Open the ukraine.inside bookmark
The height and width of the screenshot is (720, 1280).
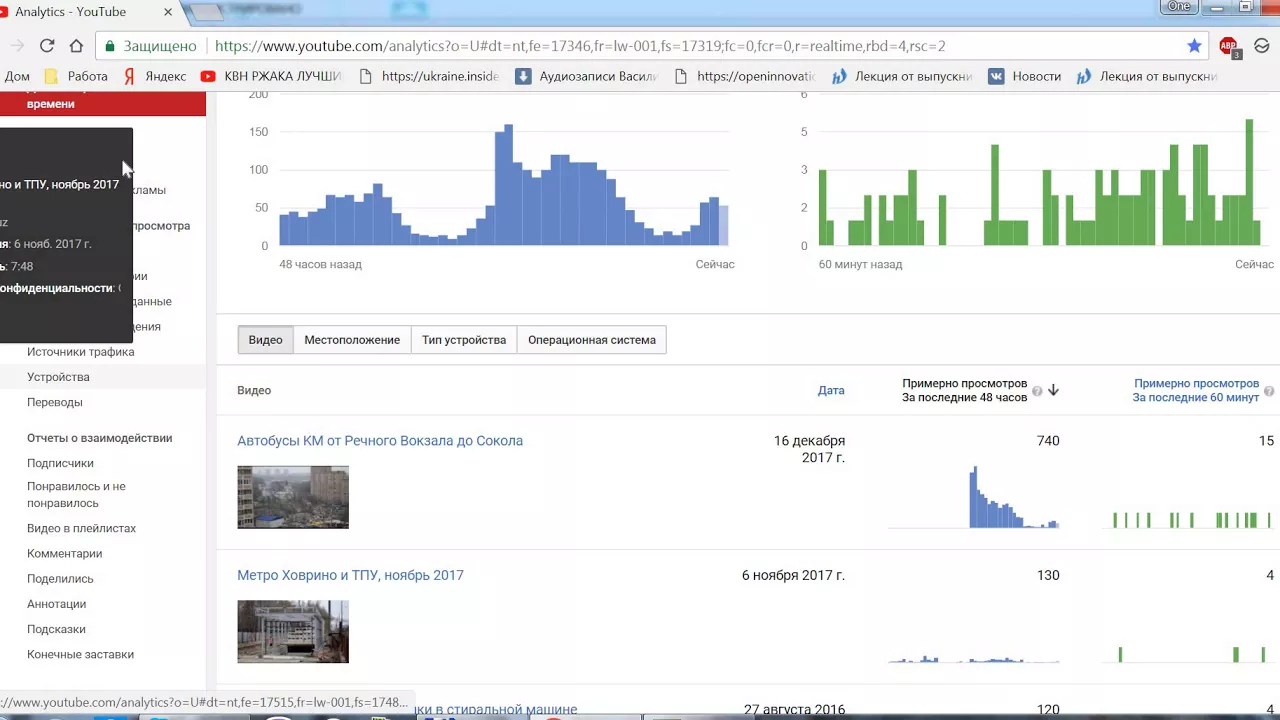point(429,76)
